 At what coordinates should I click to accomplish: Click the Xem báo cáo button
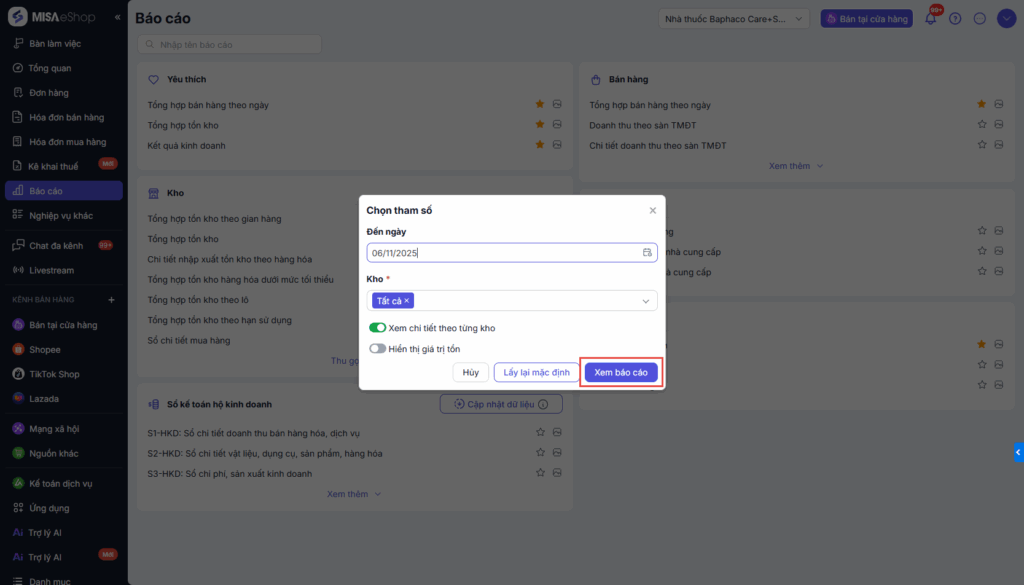pyautogui.click(x=621, y=372)
